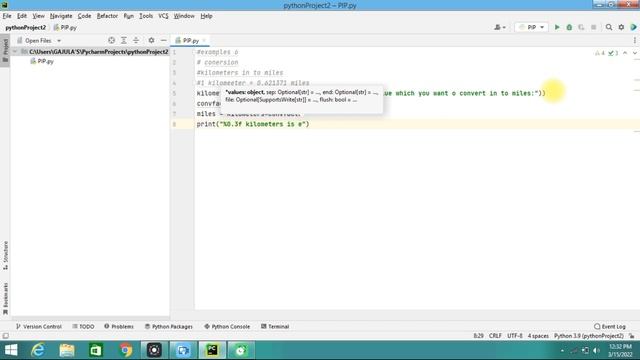Click the 4 spaces indent status
The width and height of the screenshot is (640, 360).
(x=538, y=336)
